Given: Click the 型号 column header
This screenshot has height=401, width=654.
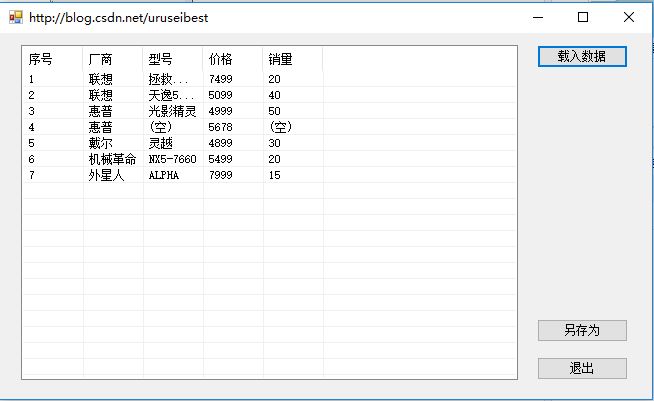Looking at the screenshot, I should [173, 59].
